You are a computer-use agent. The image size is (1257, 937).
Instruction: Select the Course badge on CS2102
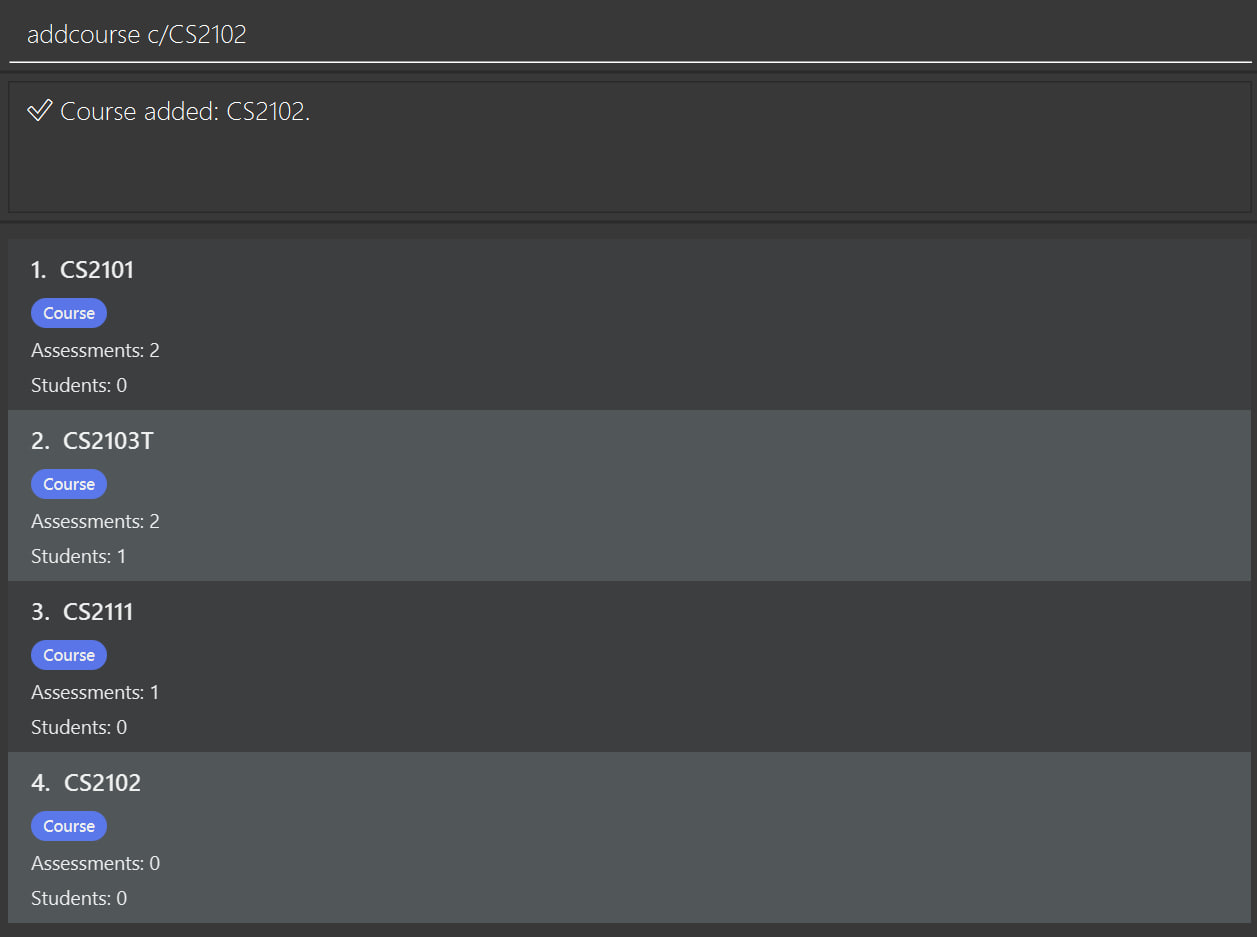[68, 825]
